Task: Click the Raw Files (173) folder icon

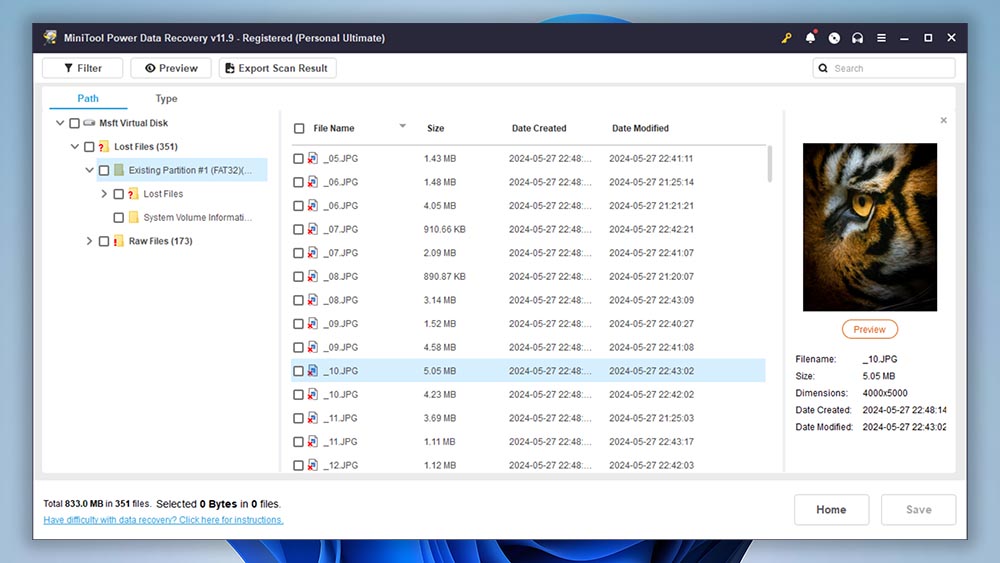Action: pos(119,241)
